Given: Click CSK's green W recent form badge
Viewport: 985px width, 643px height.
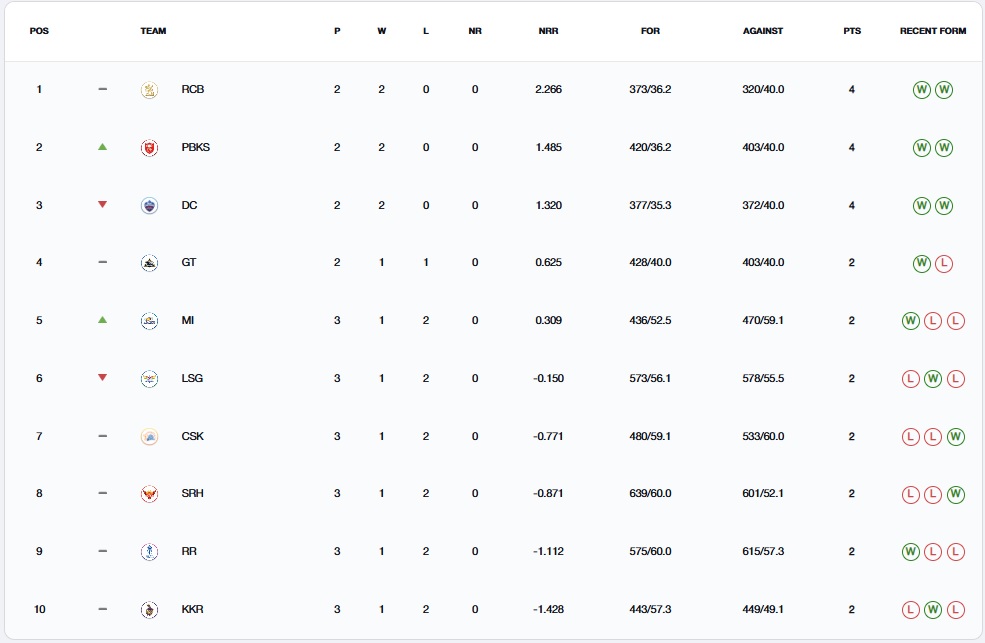Looking at the screenshot, I should [x=954, y=437].
